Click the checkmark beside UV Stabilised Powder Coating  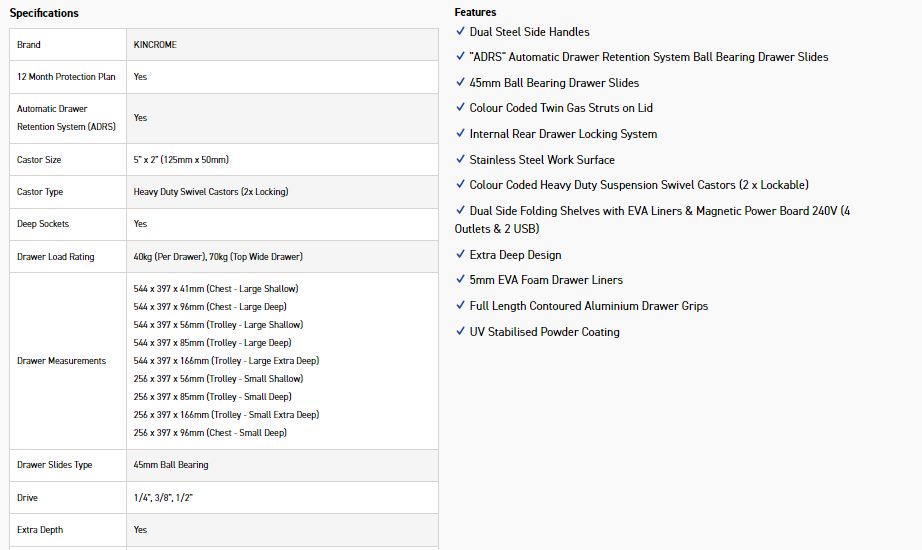(x=460, y=332)
